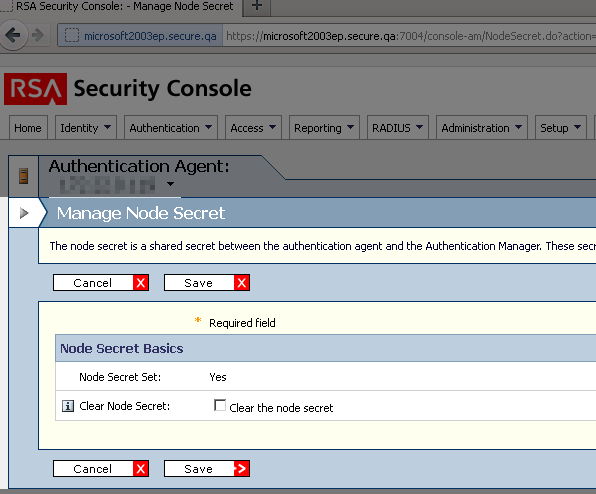
Task: Open the Authentication menu
Action: tap(171, 128)
